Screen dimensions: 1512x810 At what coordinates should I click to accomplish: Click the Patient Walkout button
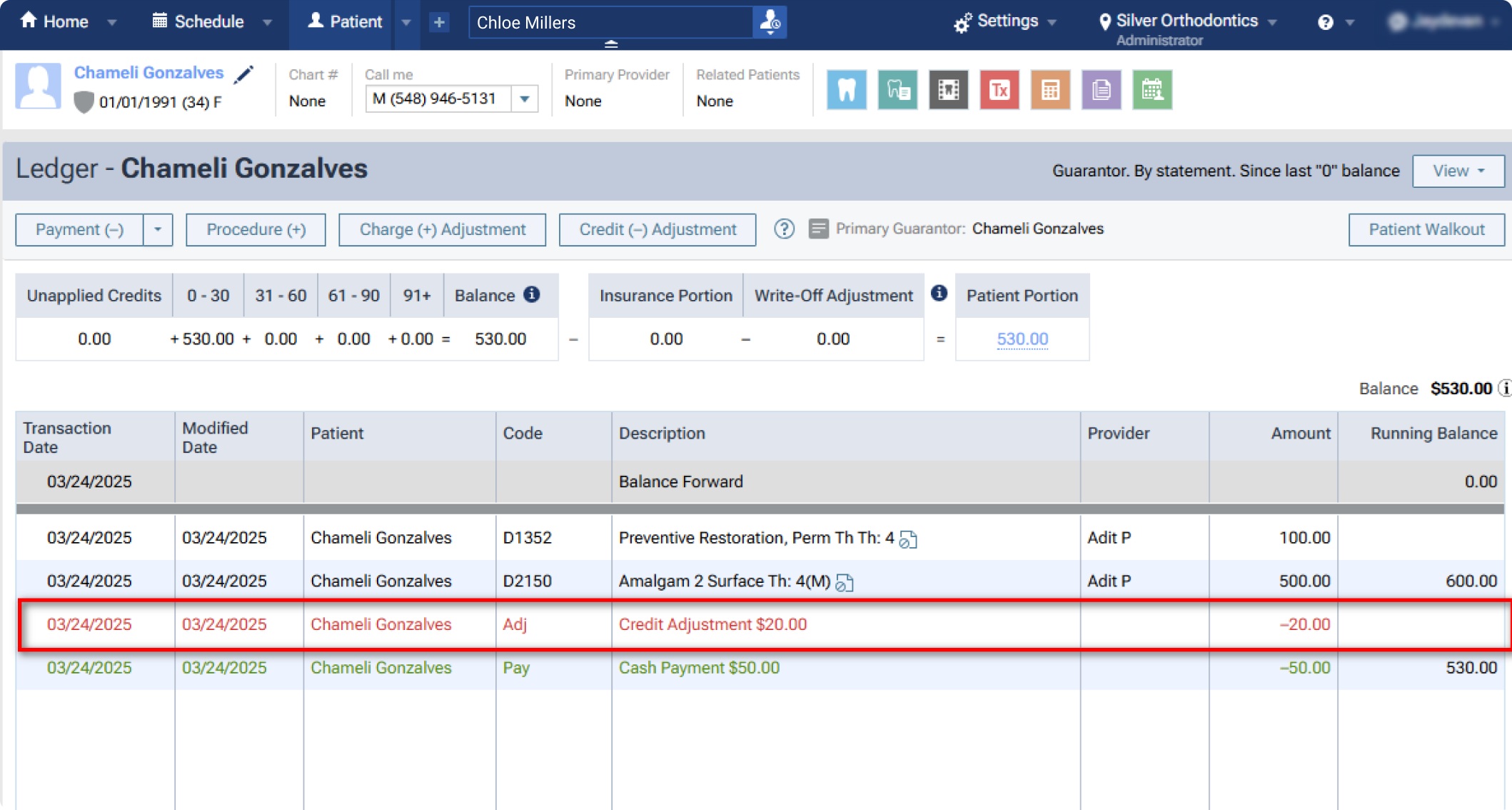coord(1426,229)
